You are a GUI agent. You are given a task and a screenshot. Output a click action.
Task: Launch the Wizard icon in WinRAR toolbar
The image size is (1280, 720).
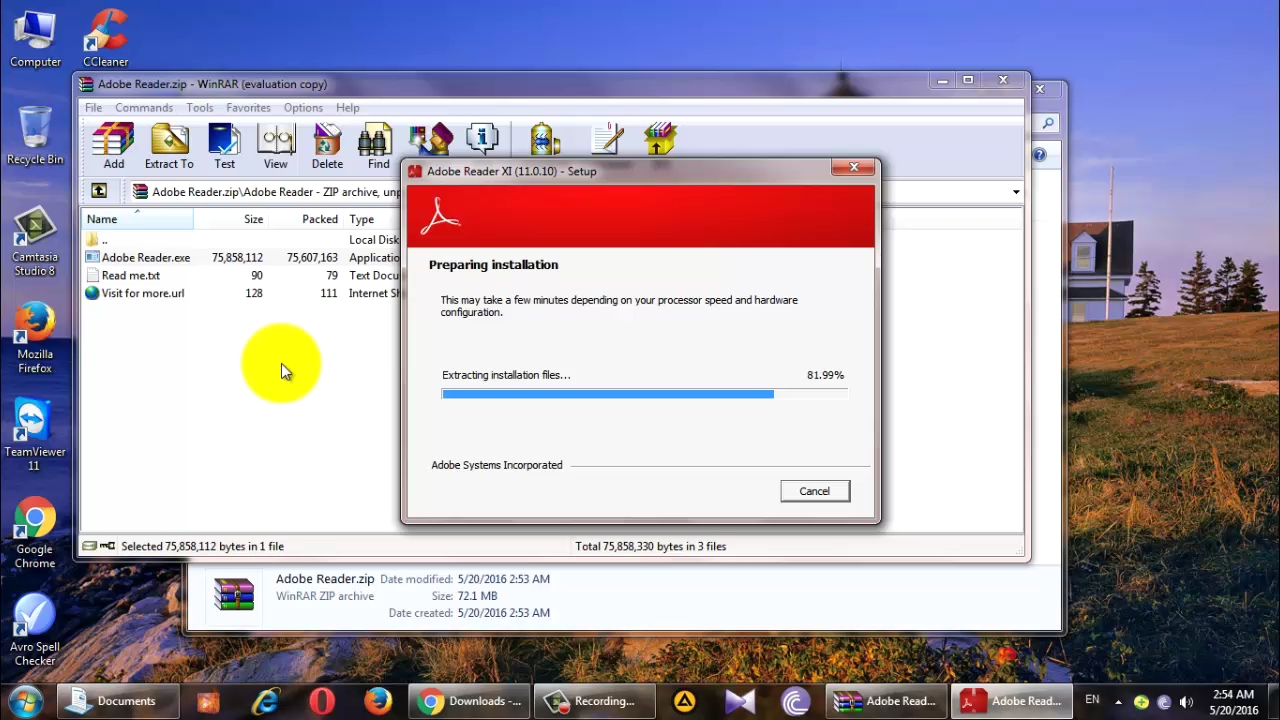pos(430,139)
